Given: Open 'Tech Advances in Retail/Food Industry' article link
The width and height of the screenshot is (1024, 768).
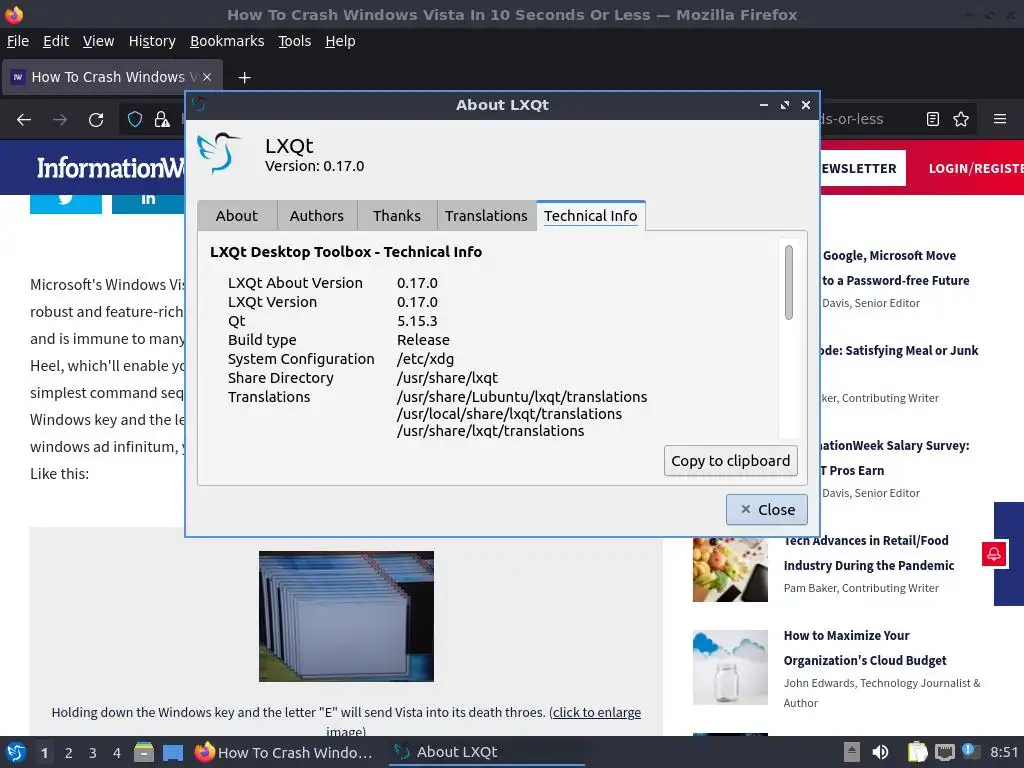Looking at the screenshot, I should [869, 553].
